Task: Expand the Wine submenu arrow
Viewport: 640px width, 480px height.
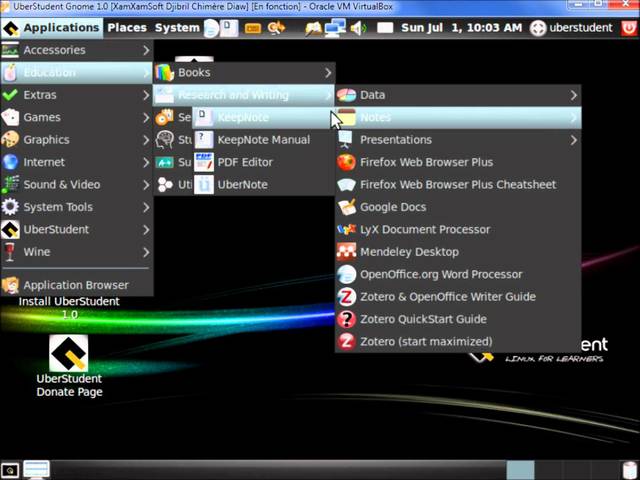Action: click(146, 252)
